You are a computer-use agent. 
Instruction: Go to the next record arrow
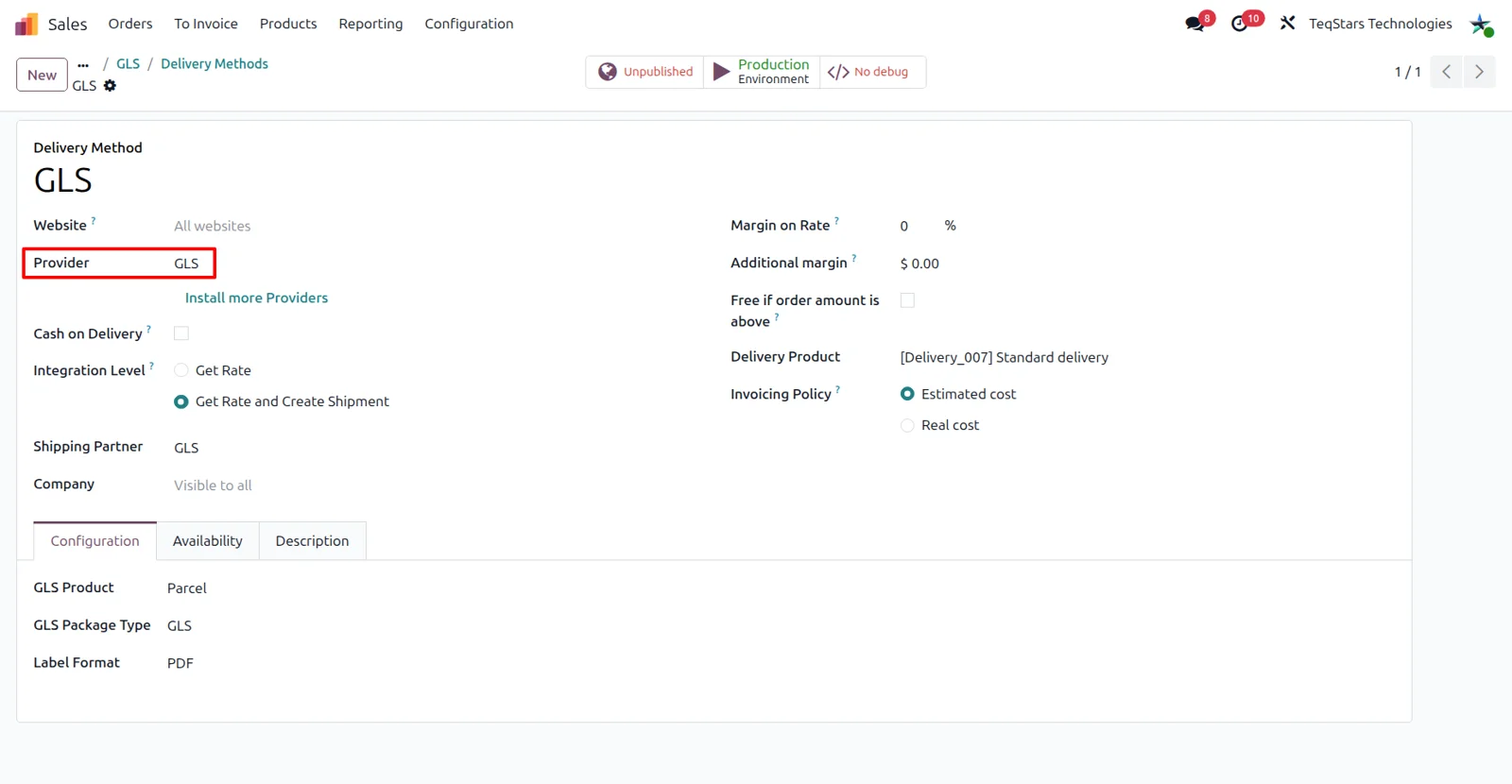point(1480,72)
